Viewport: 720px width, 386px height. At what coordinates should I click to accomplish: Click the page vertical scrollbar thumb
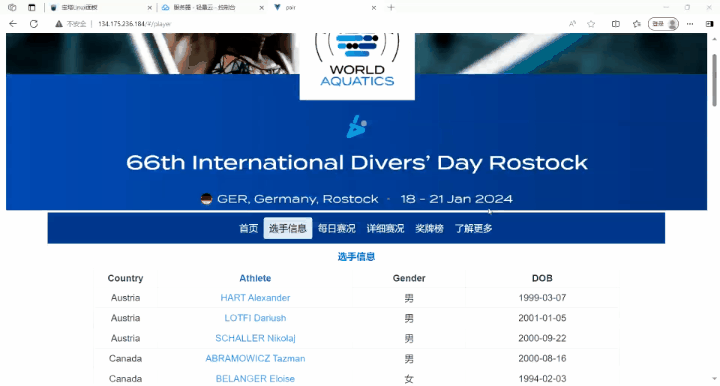(x=714, y=80)
